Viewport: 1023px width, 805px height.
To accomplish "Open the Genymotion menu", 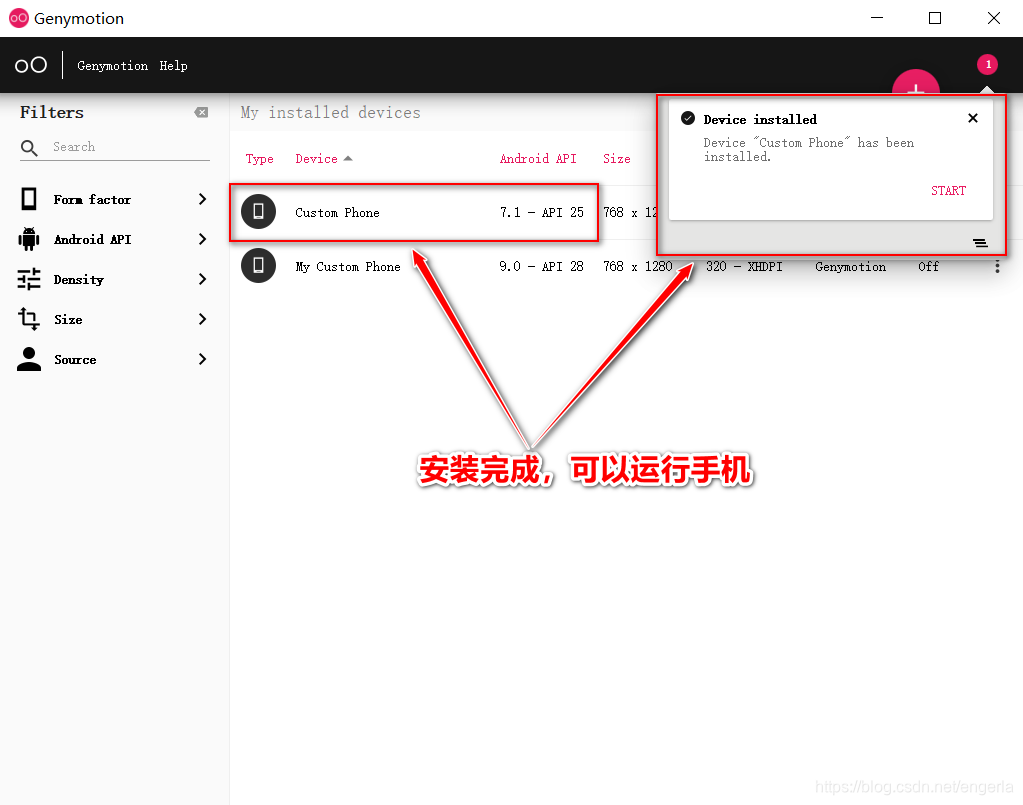I will click(x=112, y=66).
